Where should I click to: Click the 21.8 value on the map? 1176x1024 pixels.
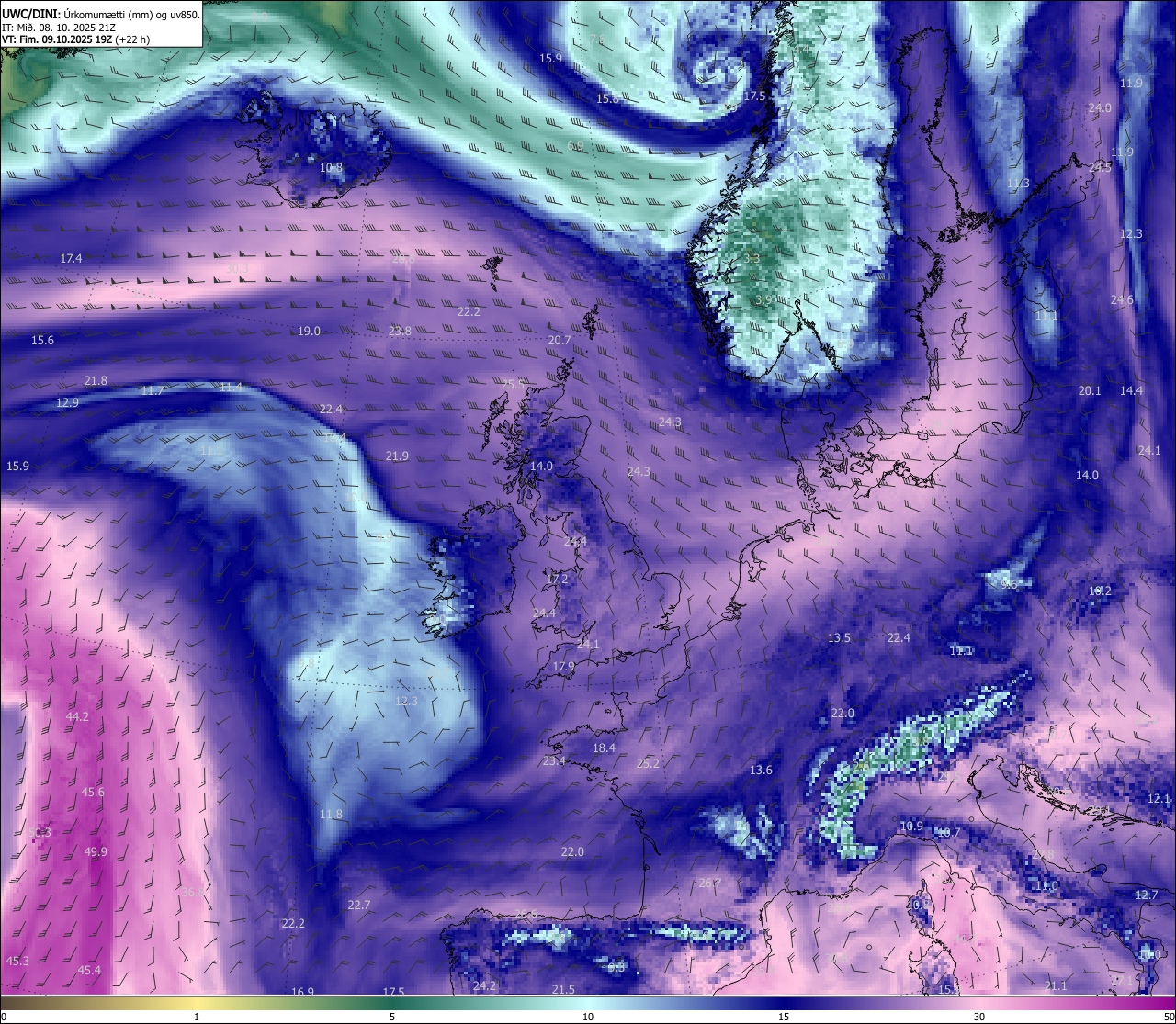[x=96, y=381]
